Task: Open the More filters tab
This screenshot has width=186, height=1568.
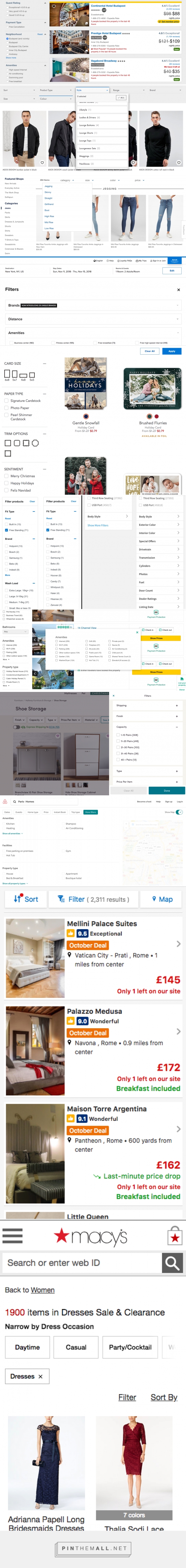Action: [x=91, y=811]
